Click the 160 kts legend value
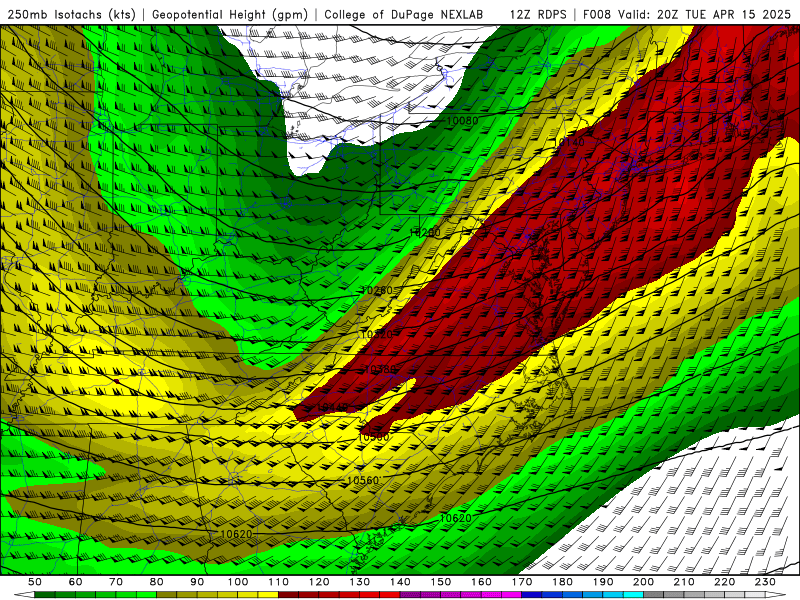This screenshot has height=600, width=800. 481,582
